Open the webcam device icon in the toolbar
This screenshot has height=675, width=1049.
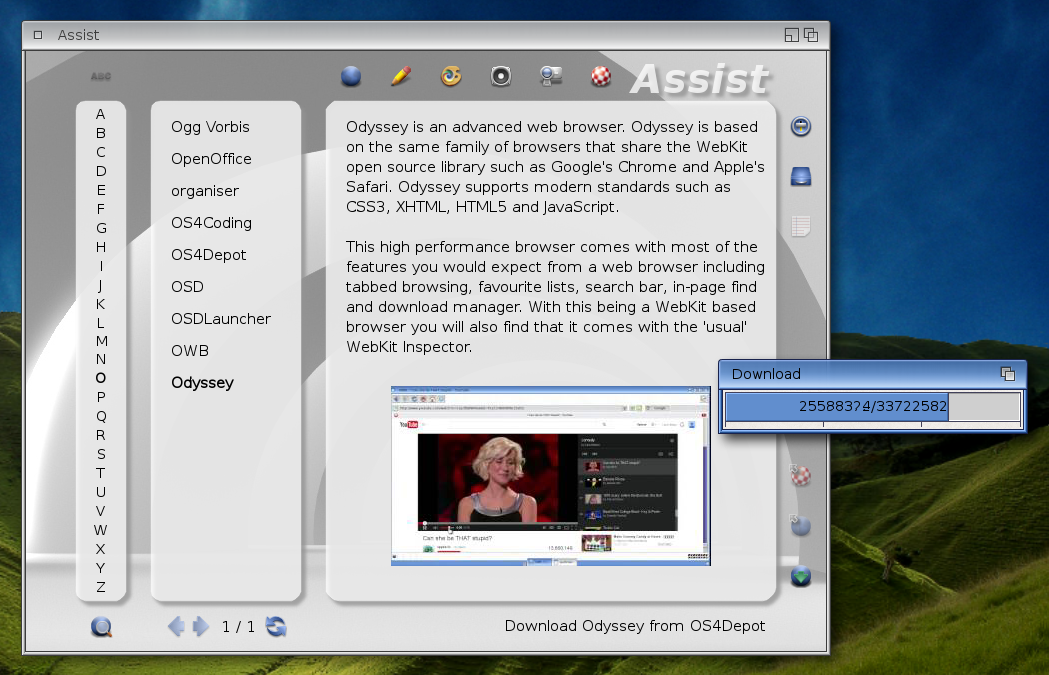coord(551,76)
